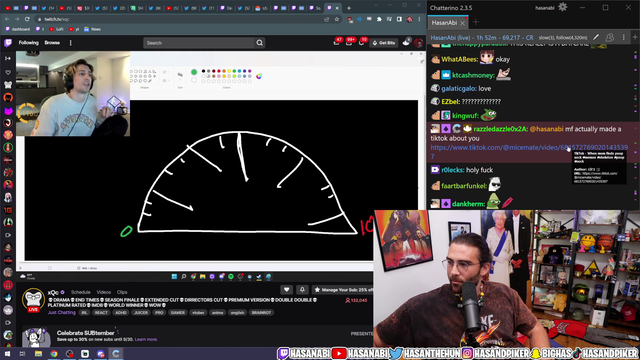This screenshot has height=360, width=640.
Task: Click the sidebar heart Followed icon
Action: [x=8, y=72]
